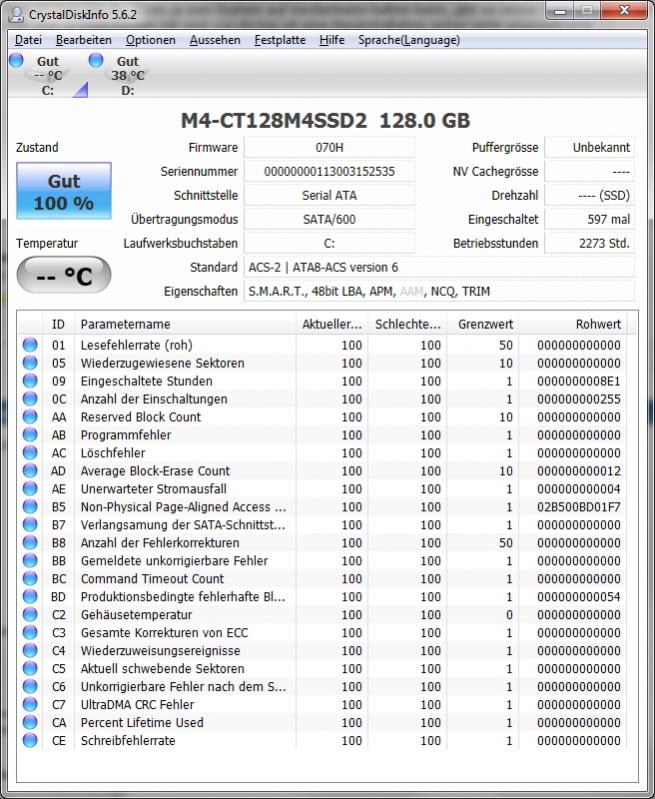Click raw value 000000000012
Screen dimensions: 655x799
click(x=579, y=471)
